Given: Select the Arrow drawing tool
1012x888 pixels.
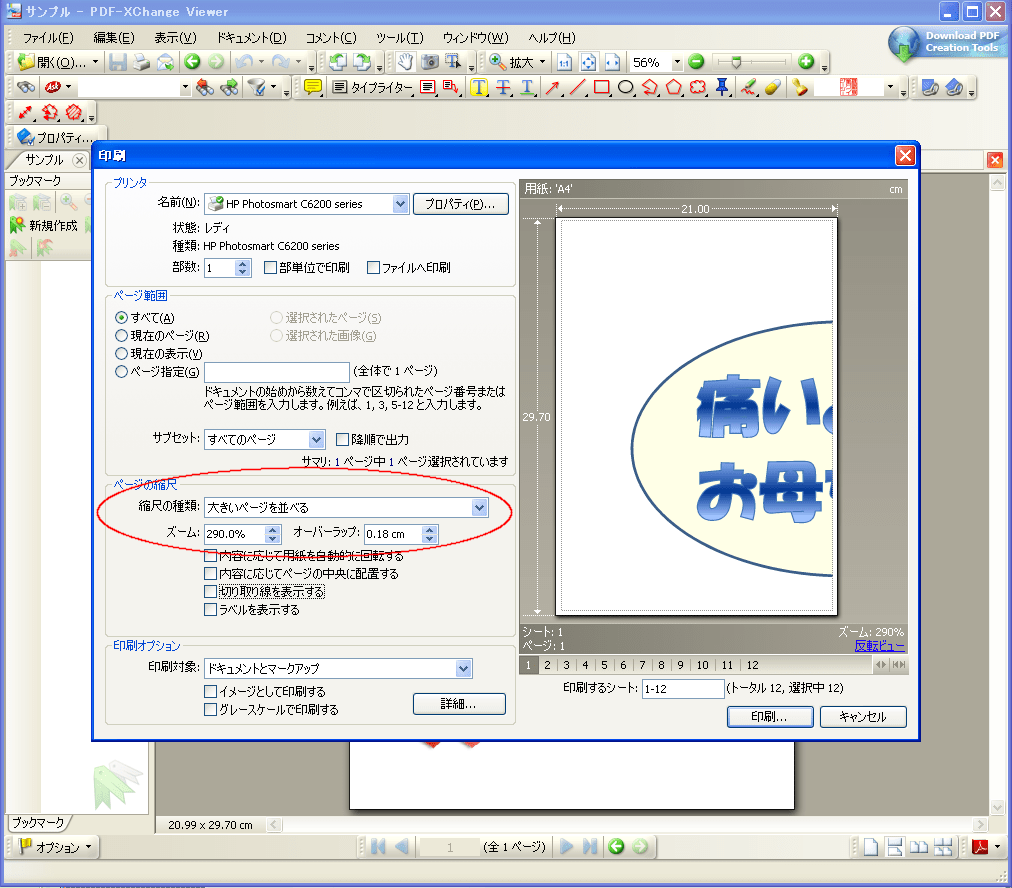Looking at the screenshot, I should coord(552,88).
